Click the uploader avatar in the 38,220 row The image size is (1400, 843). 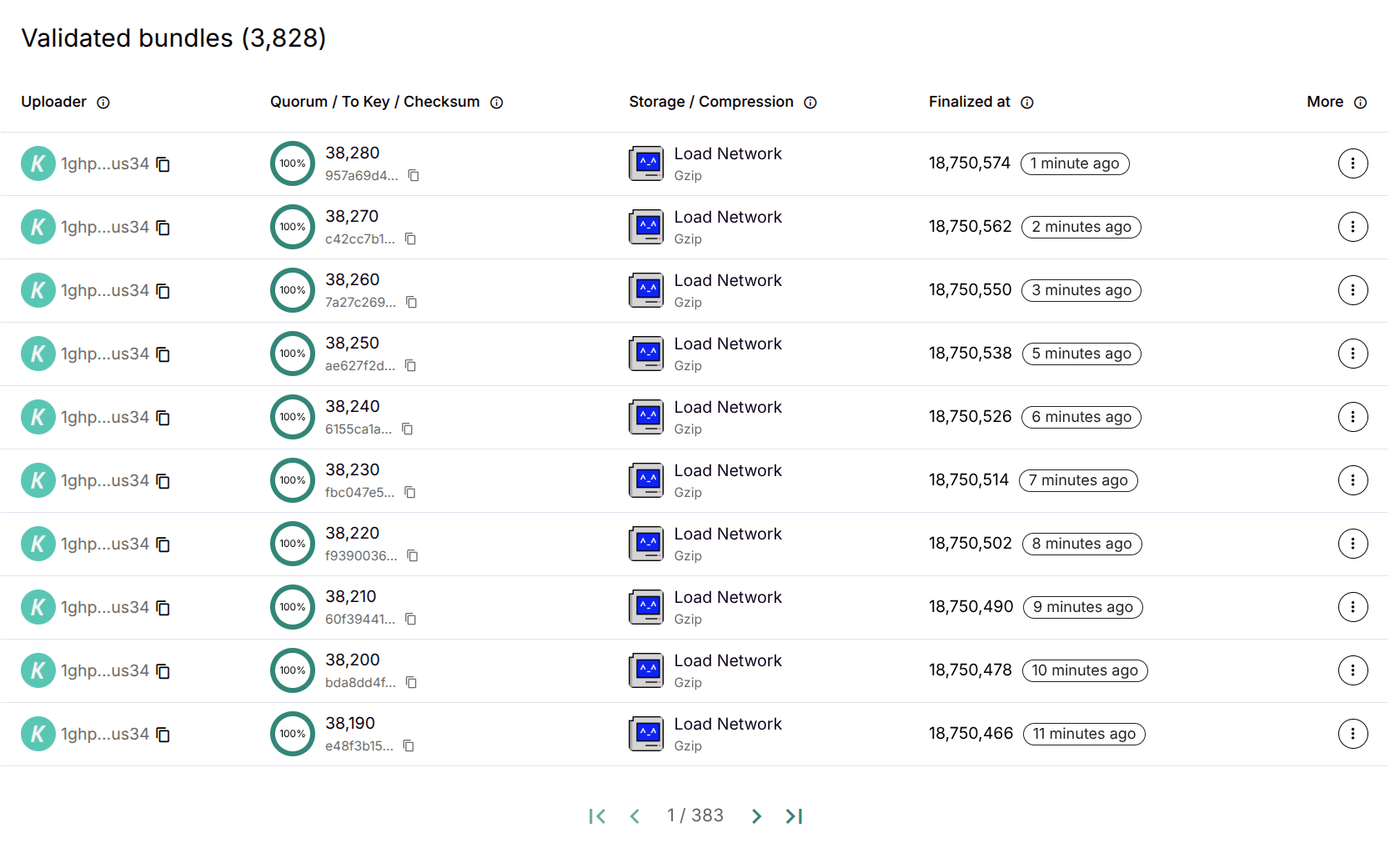click(38, 544)
